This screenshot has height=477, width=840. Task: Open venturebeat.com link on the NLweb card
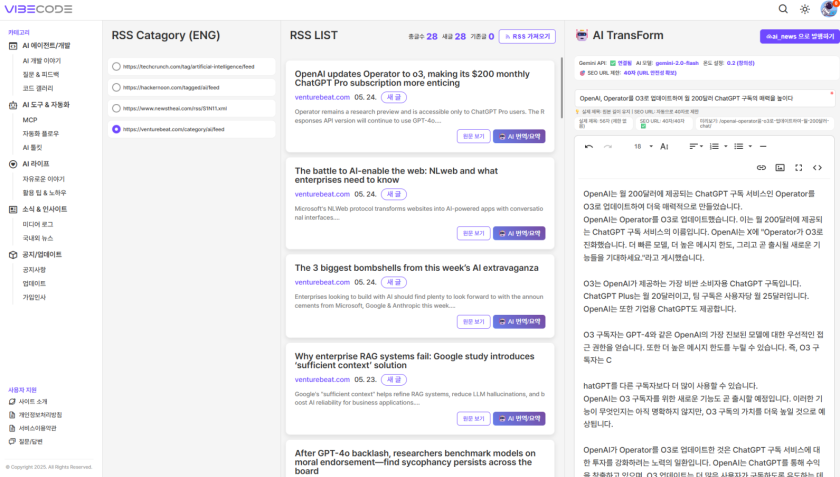coord(322,194)
